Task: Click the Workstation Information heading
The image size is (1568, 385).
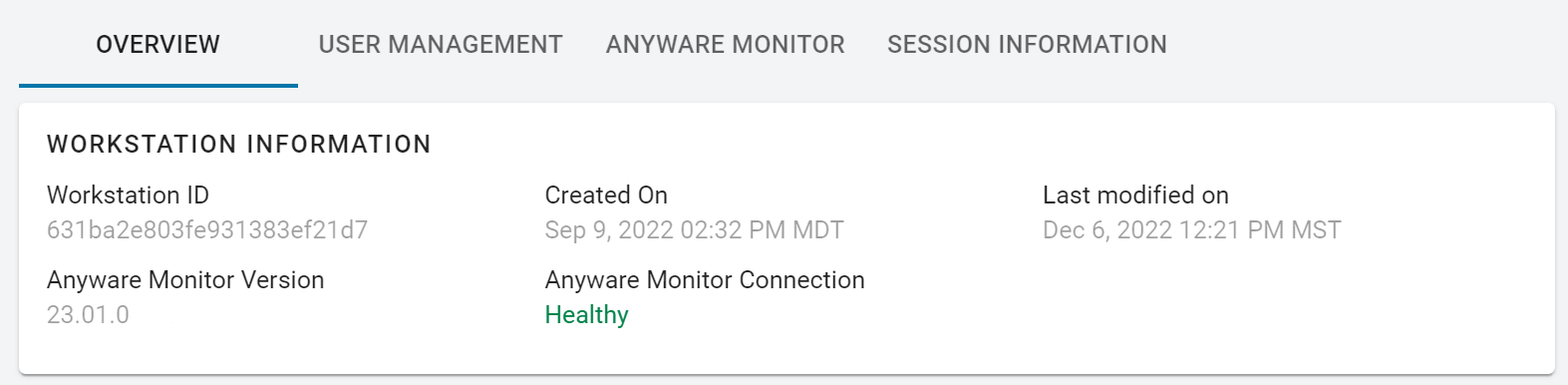Action: (x=239, y=144)
